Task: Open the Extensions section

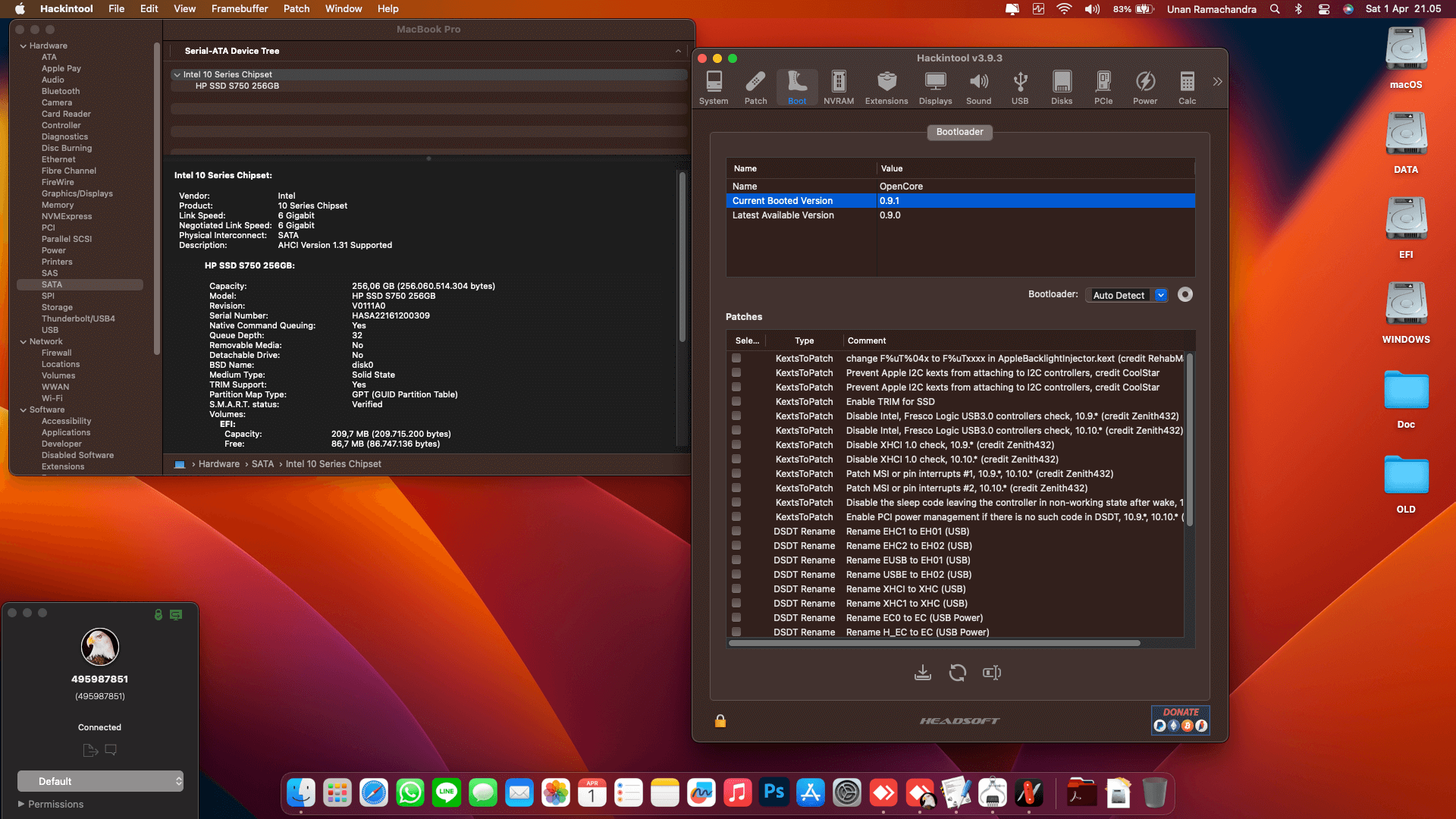Action: pos(886,85)
